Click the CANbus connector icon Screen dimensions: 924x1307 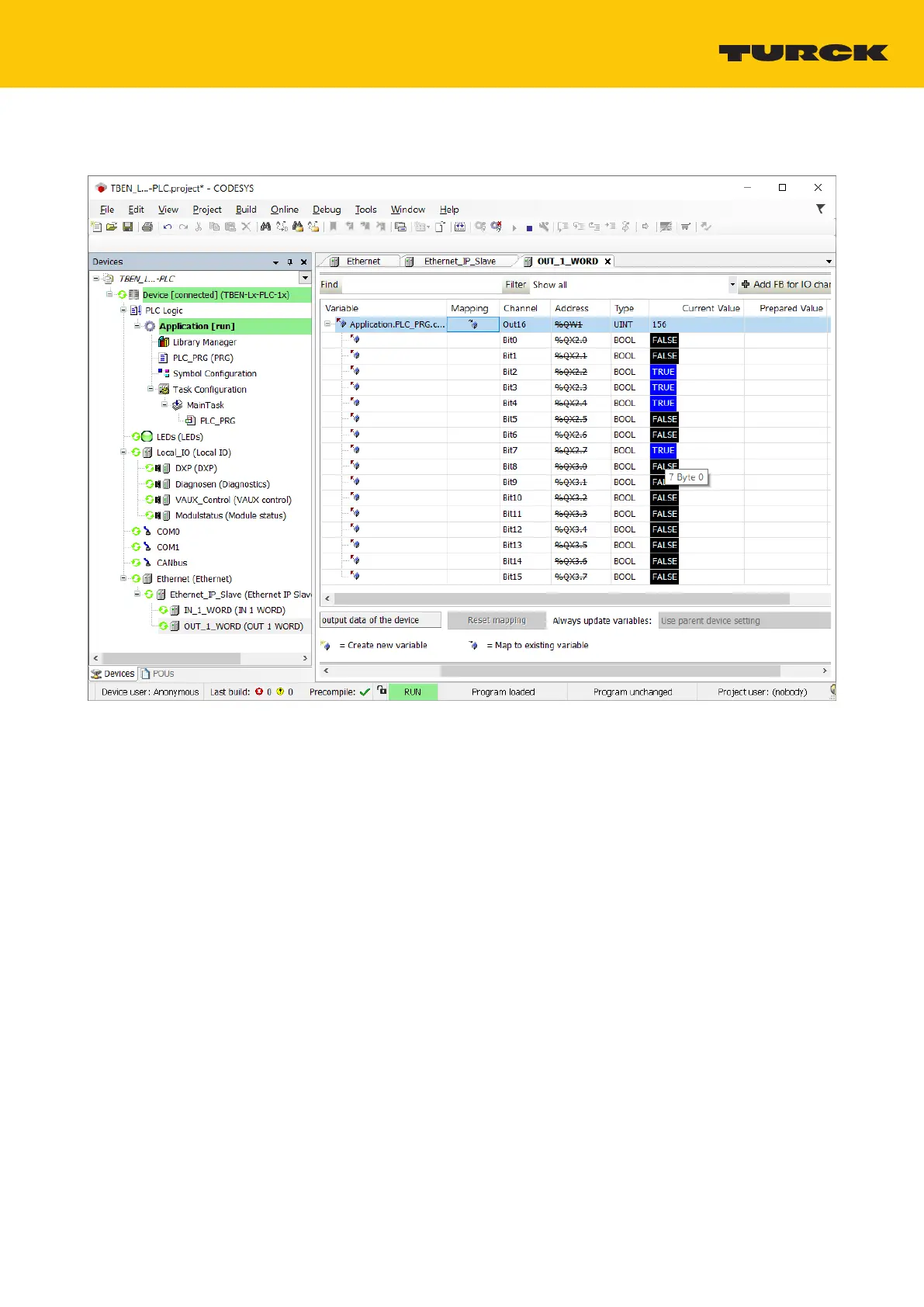(x=147, y=563)
